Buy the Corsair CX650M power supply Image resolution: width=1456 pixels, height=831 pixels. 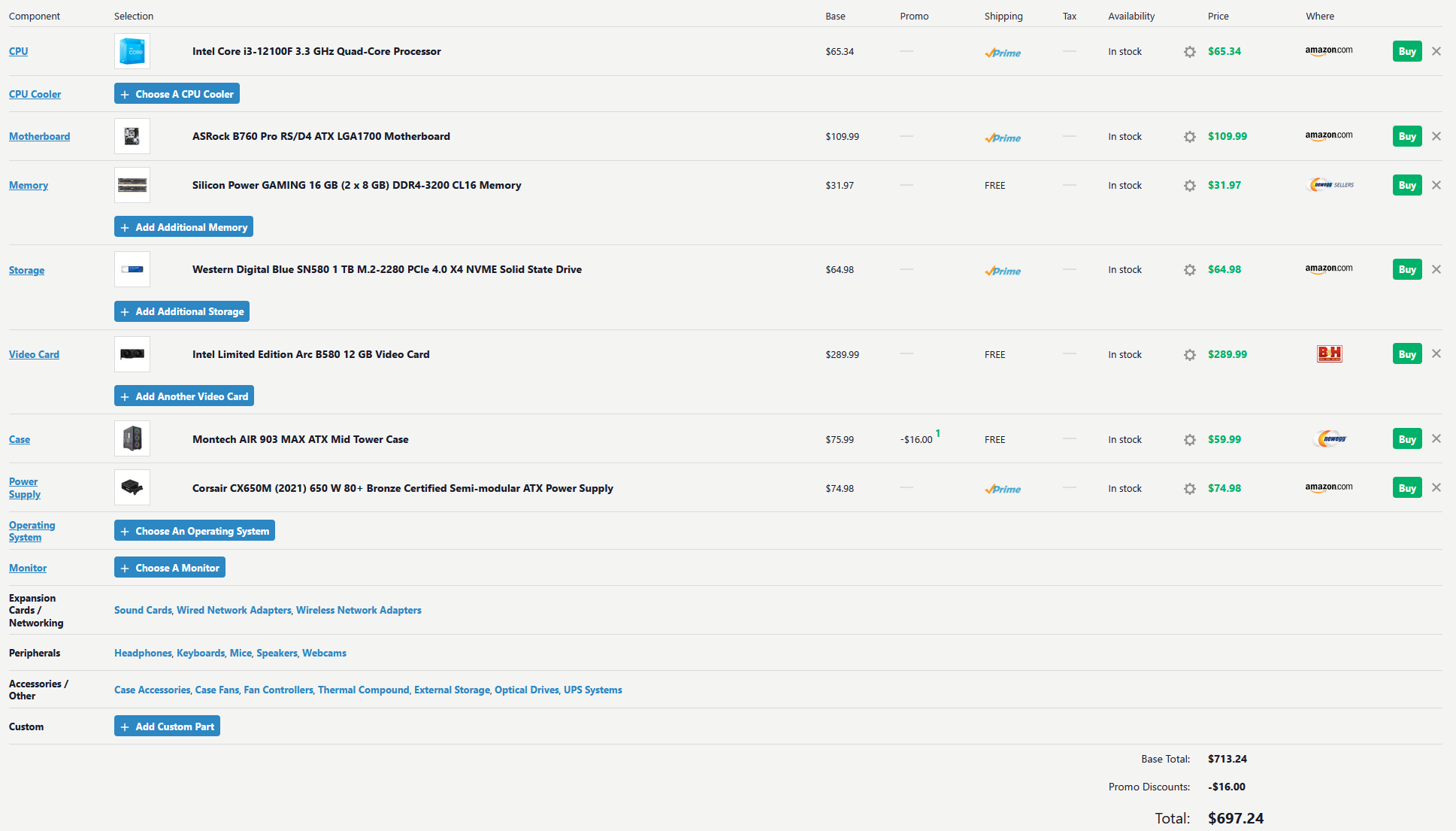1407,488
